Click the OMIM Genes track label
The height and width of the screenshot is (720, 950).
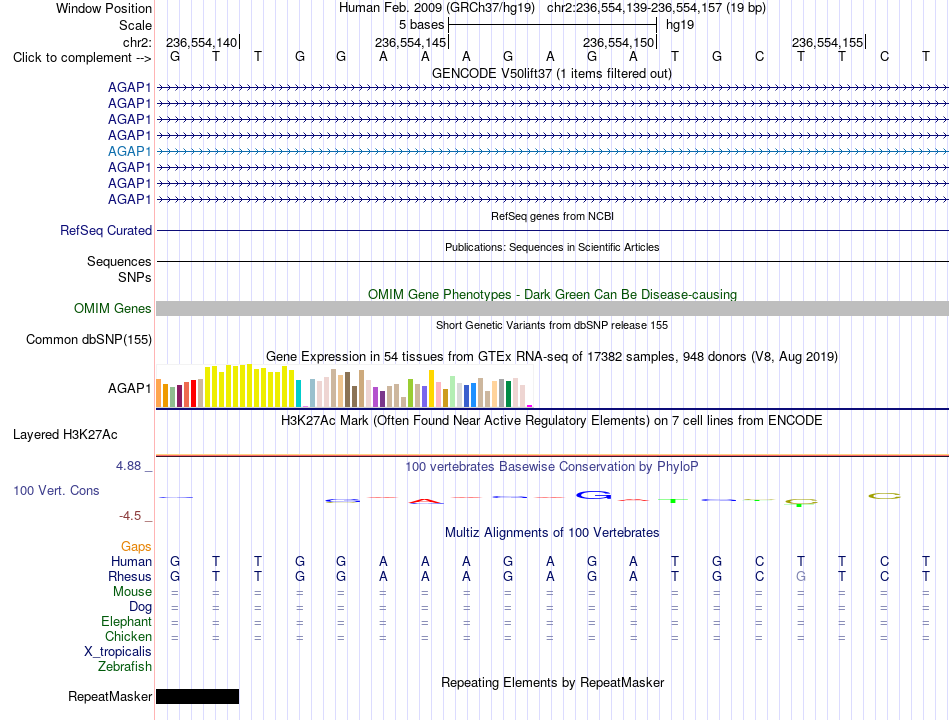click(x=113, y=308)
